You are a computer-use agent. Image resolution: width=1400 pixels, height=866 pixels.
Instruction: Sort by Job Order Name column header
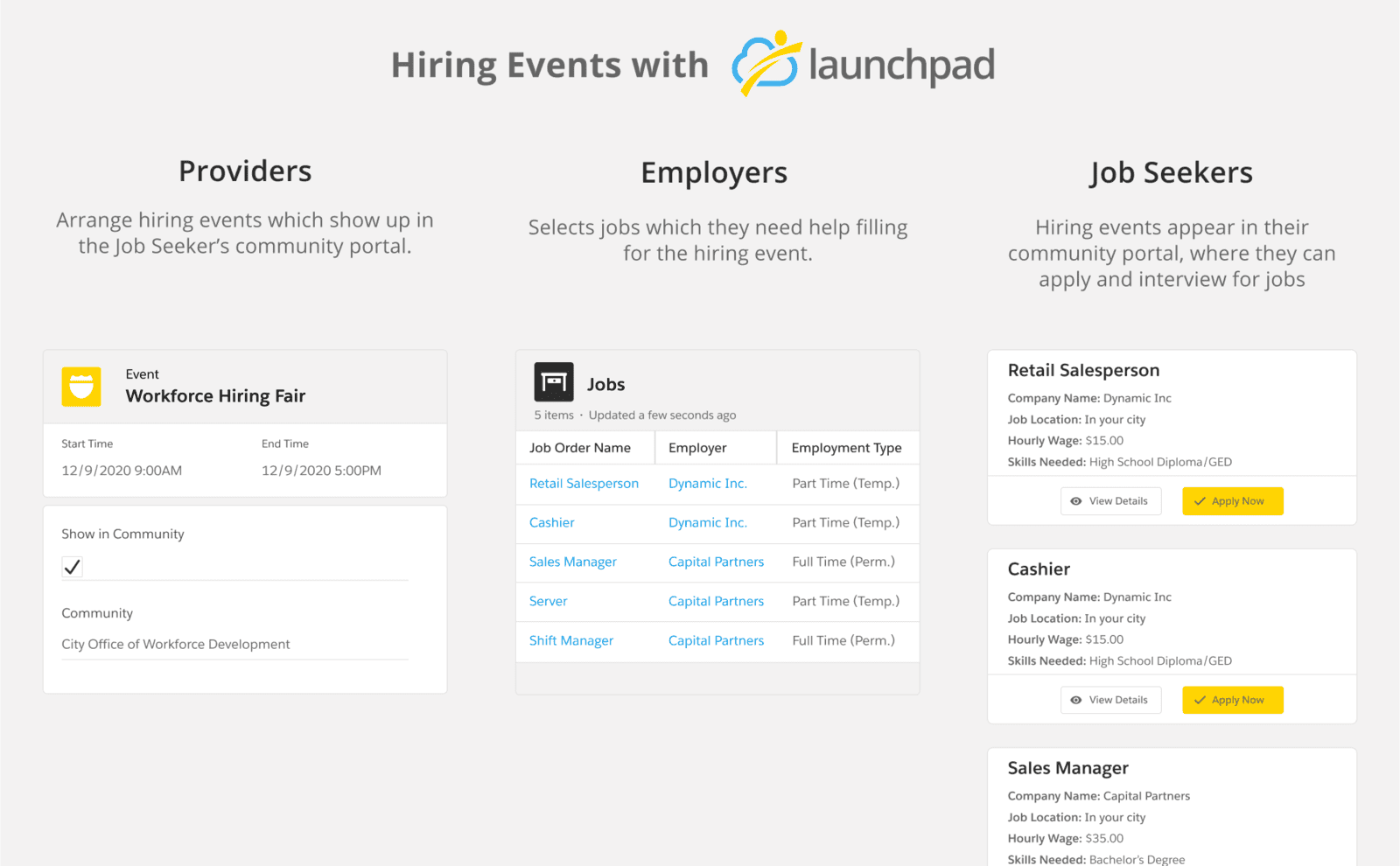(x=579, y=448)
